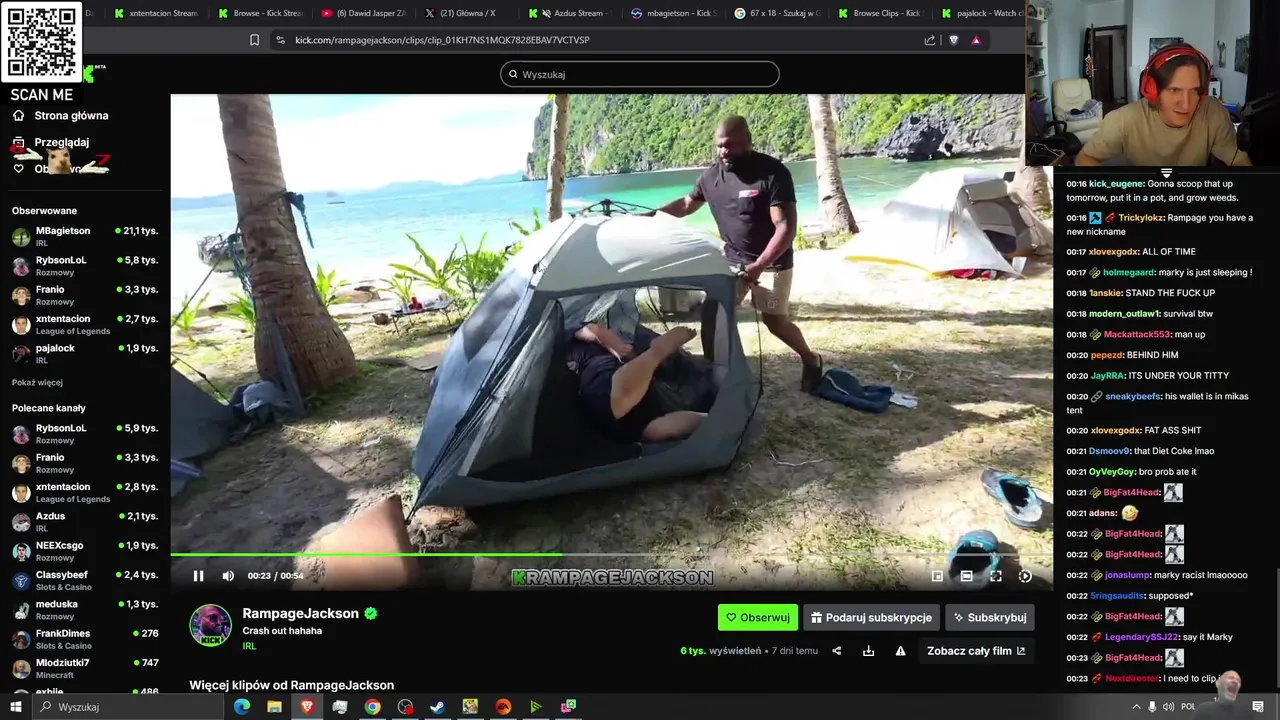Open Zobacz cały film link

click(x=976, y=651)
